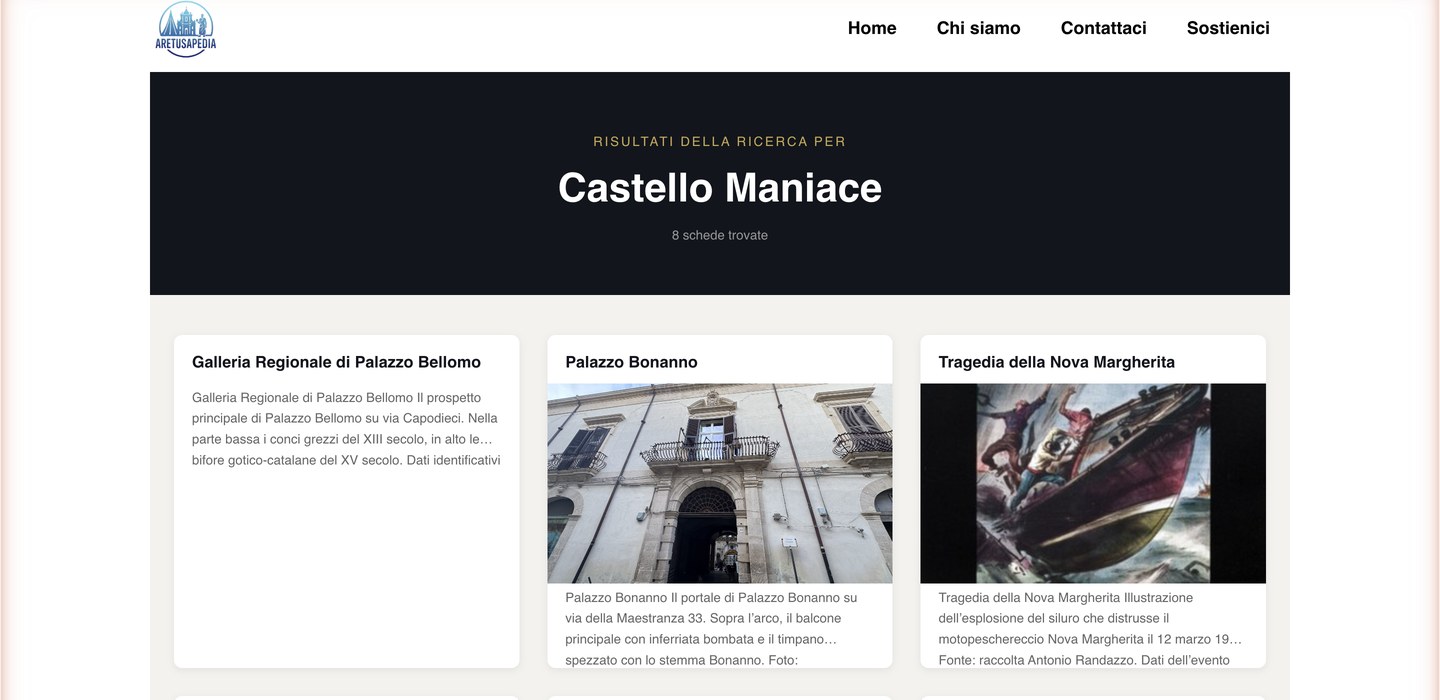Open the Palazzo Bonanno card title
The width and height of the screenshot is (1440, 700).
631,362
